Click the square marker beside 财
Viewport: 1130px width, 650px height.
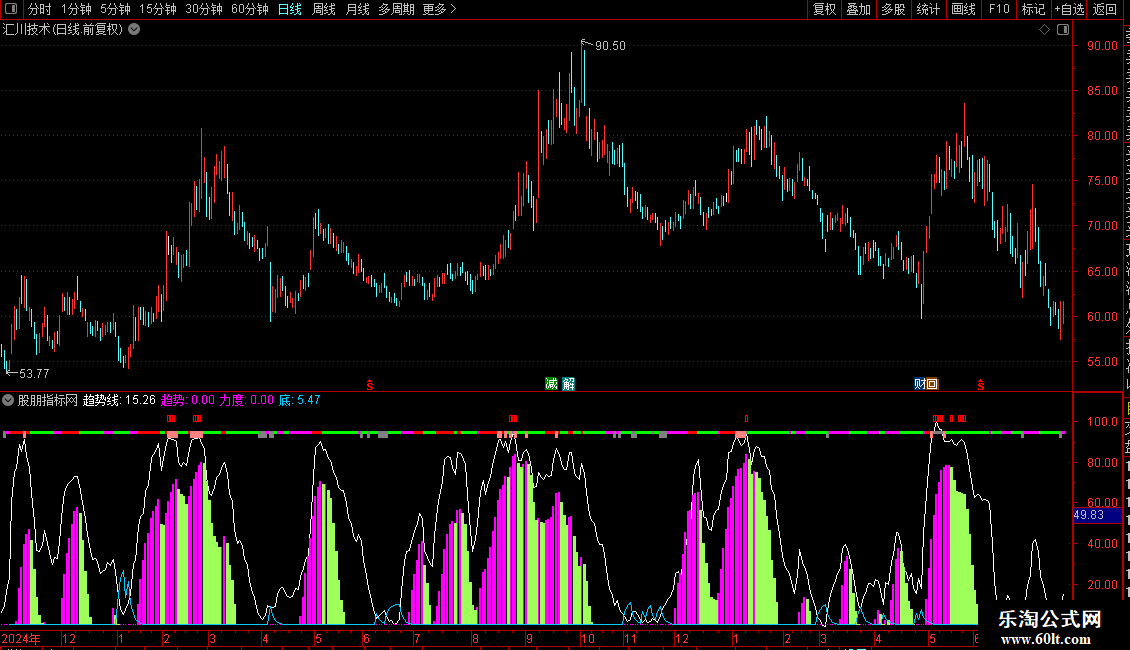pyautogui.click(x=933, y=383)
